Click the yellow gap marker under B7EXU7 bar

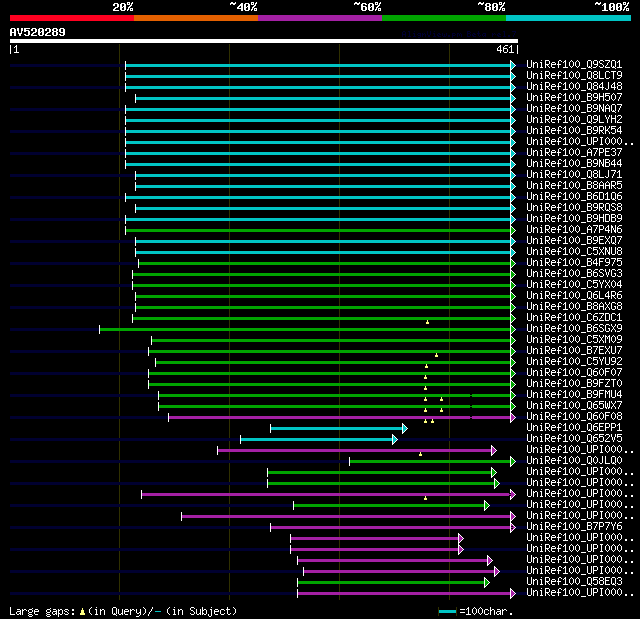point(436,355)
